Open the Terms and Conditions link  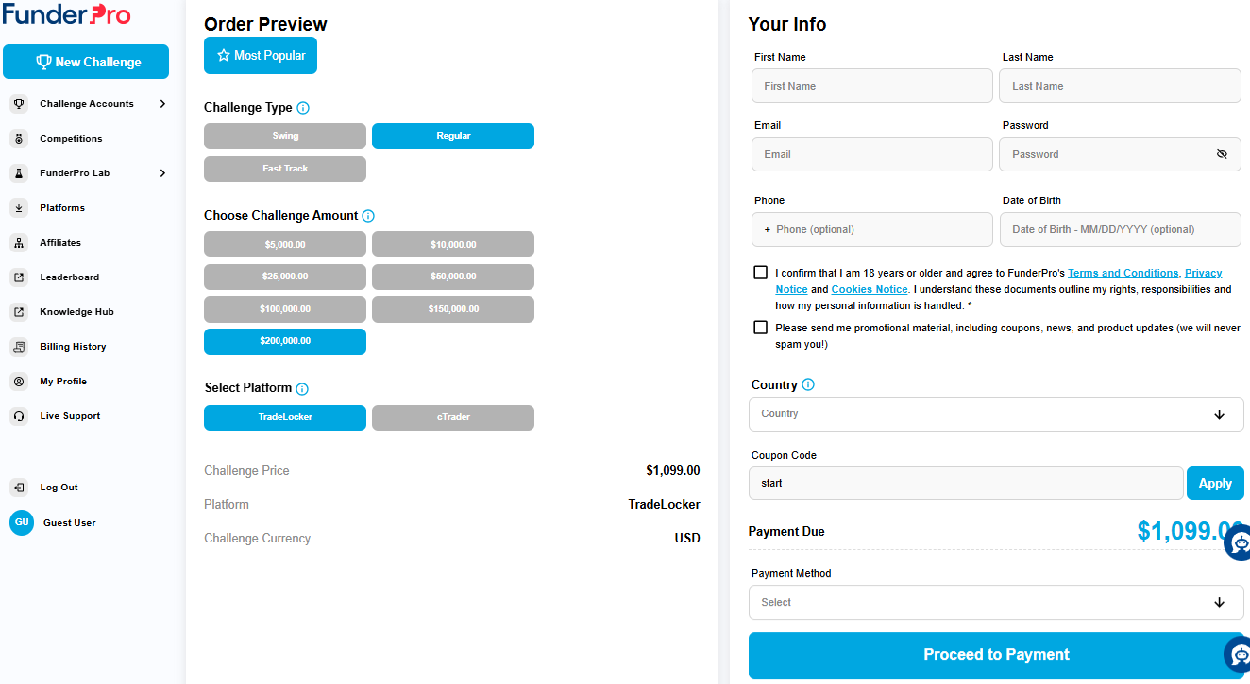coord(1123,273)
